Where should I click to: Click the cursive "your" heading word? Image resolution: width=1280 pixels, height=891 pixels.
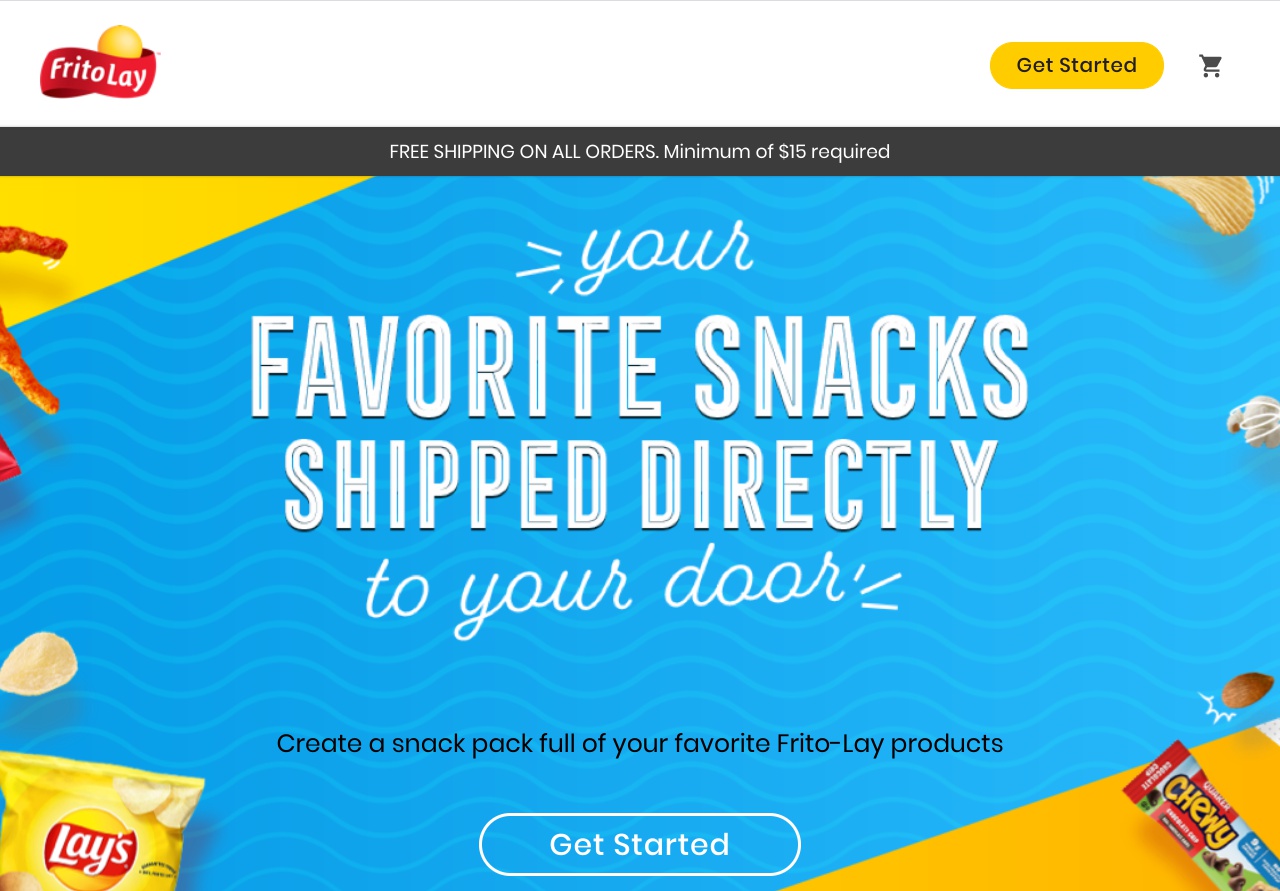[x=665, y=250]
